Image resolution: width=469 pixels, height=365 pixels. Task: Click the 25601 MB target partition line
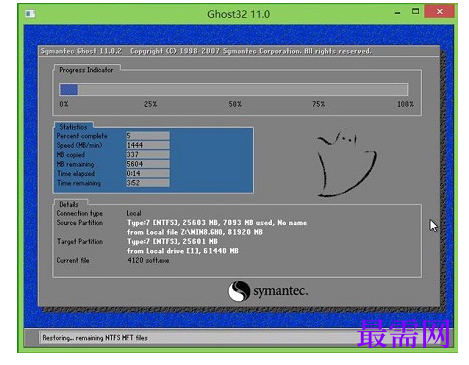click(x=172, y=241)
